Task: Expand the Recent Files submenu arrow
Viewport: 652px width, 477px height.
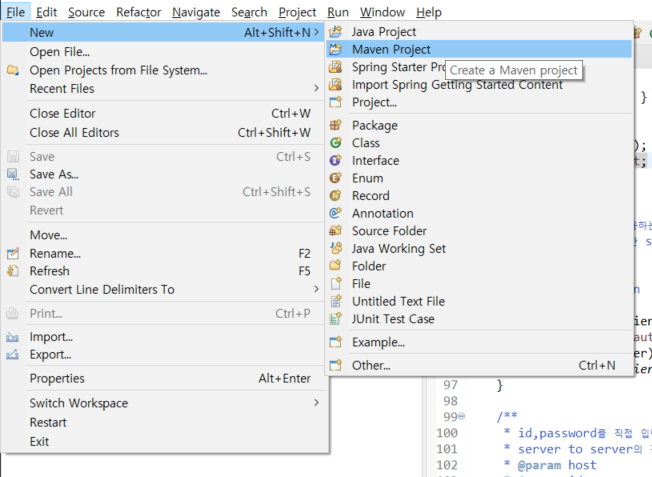Action: (316, 88)
